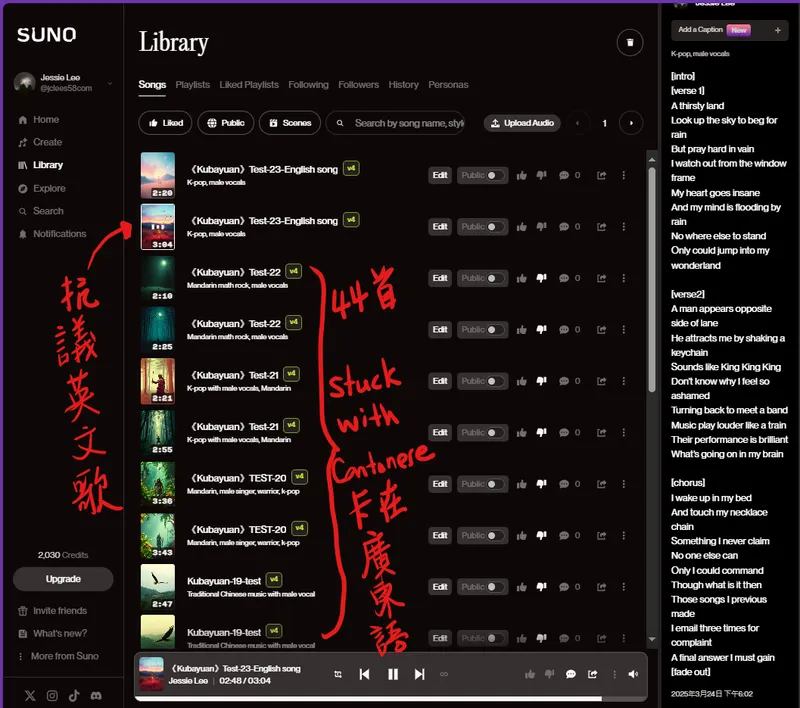The image size is (800, 708).
Task: Open more options for second Test-23-English song (3:04)
Action: coord(623,227)
